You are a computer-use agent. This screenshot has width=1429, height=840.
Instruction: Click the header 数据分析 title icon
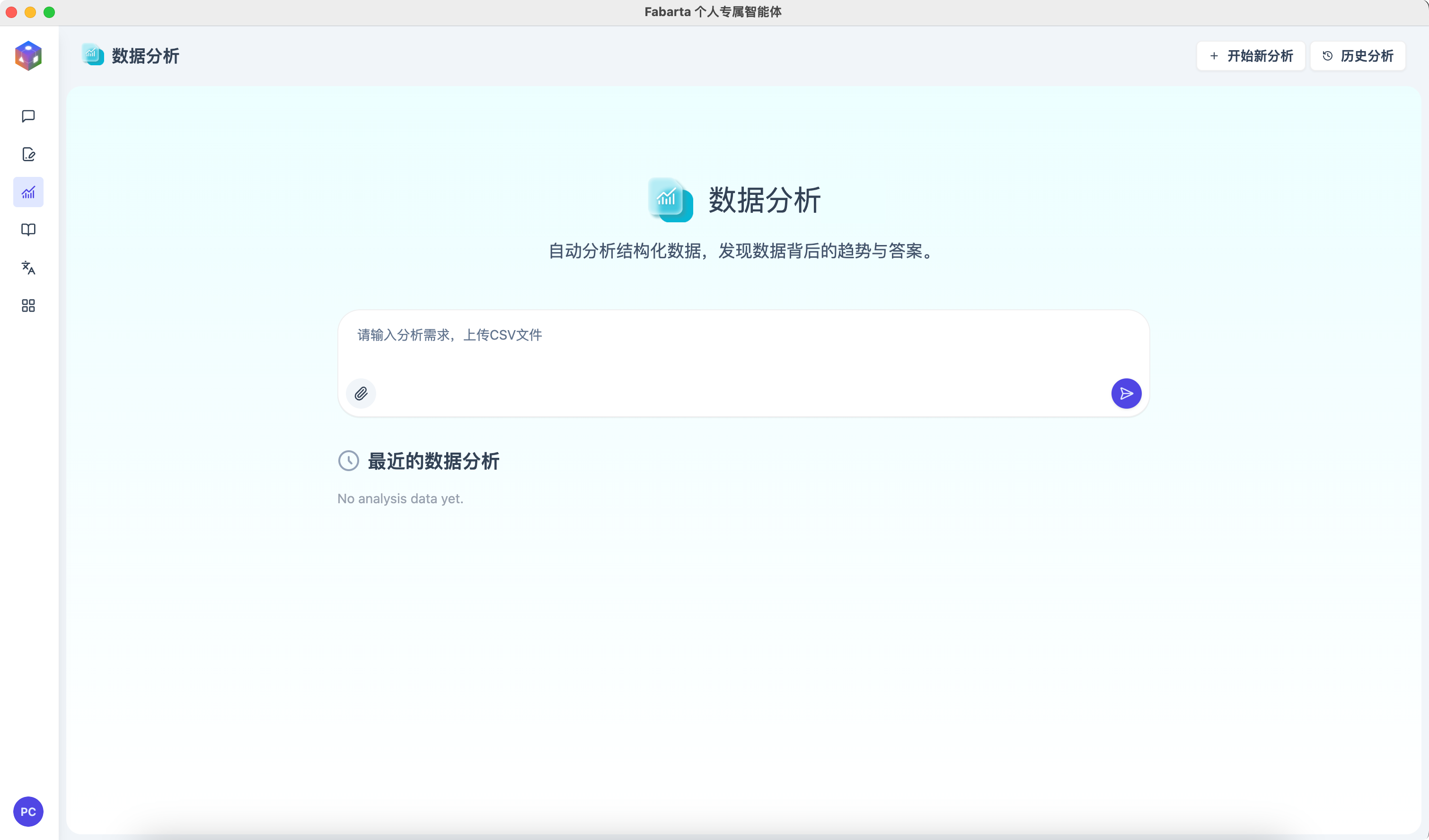[93, 55]
